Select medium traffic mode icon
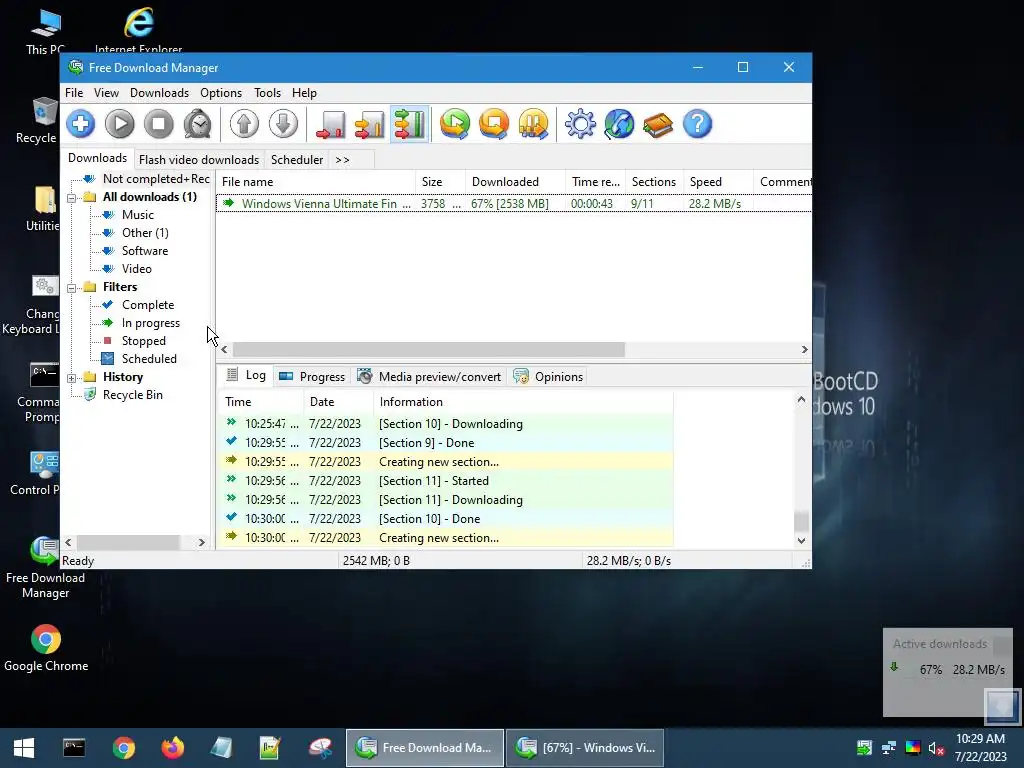The height and width of the screenshot is (768, 1024). tap(370, 124)
